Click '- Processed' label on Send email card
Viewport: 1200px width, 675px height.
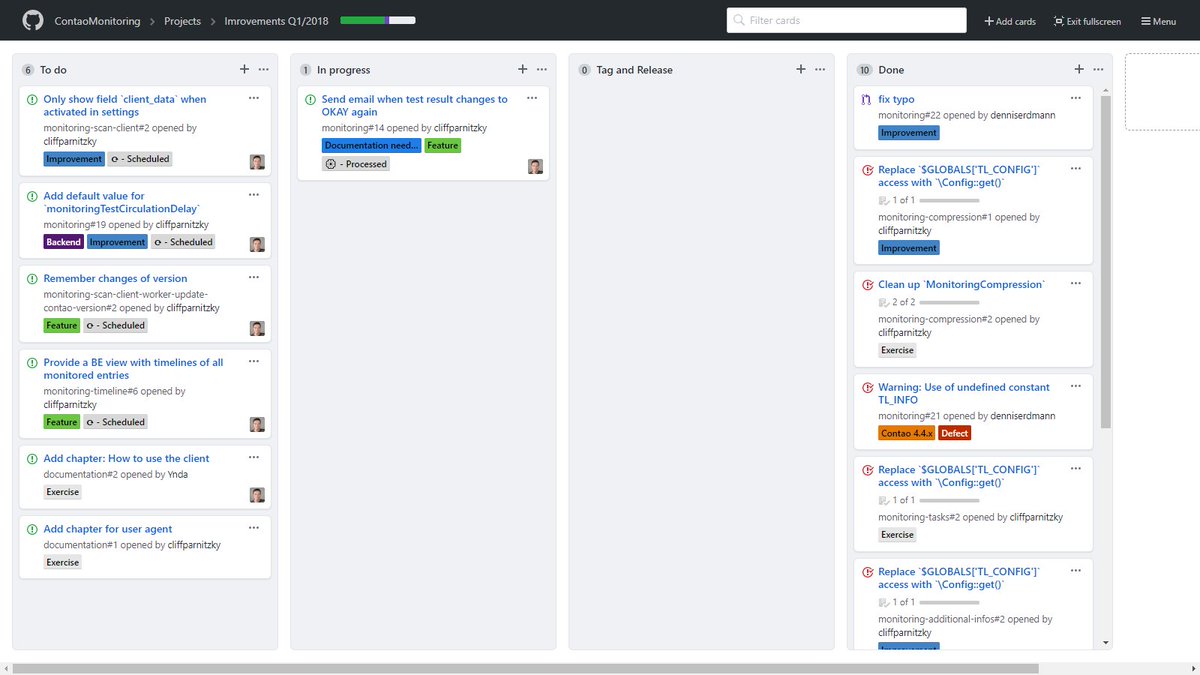coord(356,164)
